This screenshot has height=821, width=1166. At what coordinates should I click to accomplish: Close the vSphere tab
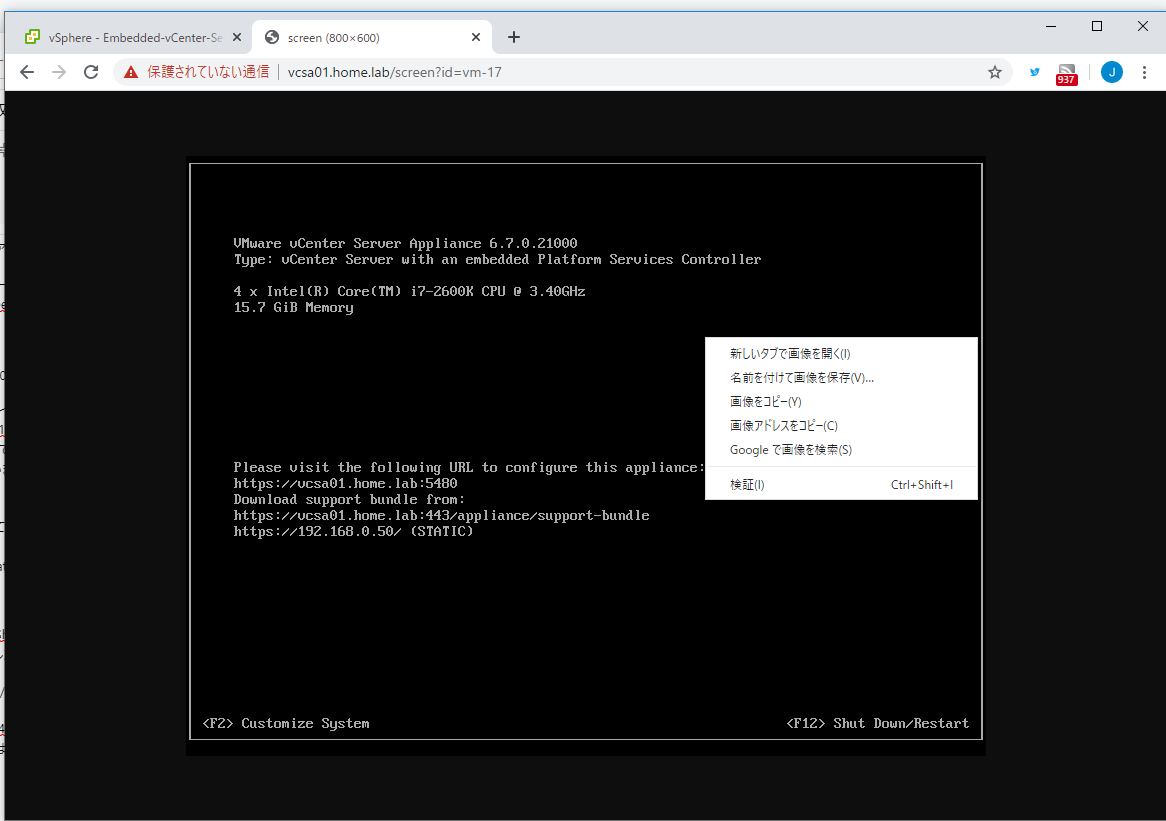[236, 37]
